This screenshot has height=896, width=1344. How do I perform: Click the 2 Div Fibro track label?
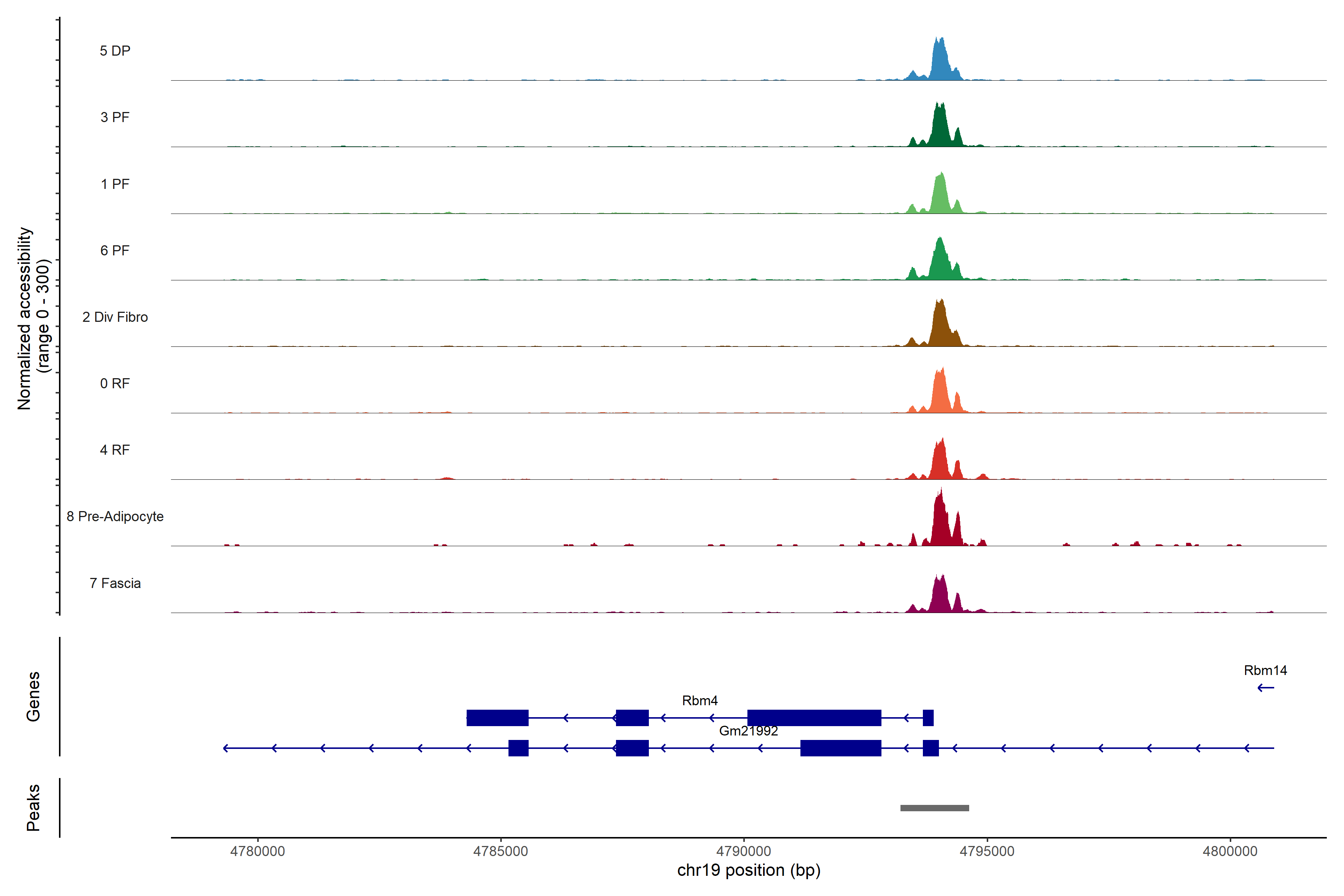(x=115, y=317)
